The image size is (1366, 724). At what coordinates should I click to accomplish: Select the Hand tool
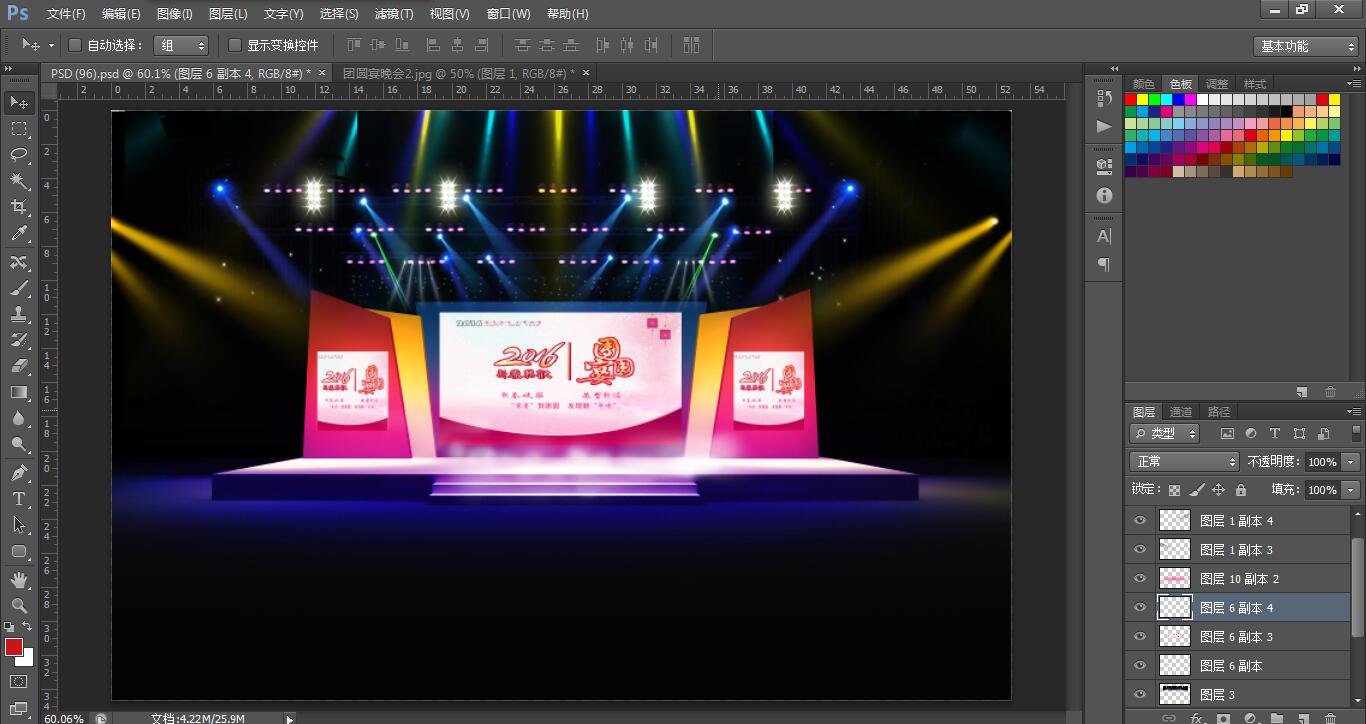click(x=19, y=580)
